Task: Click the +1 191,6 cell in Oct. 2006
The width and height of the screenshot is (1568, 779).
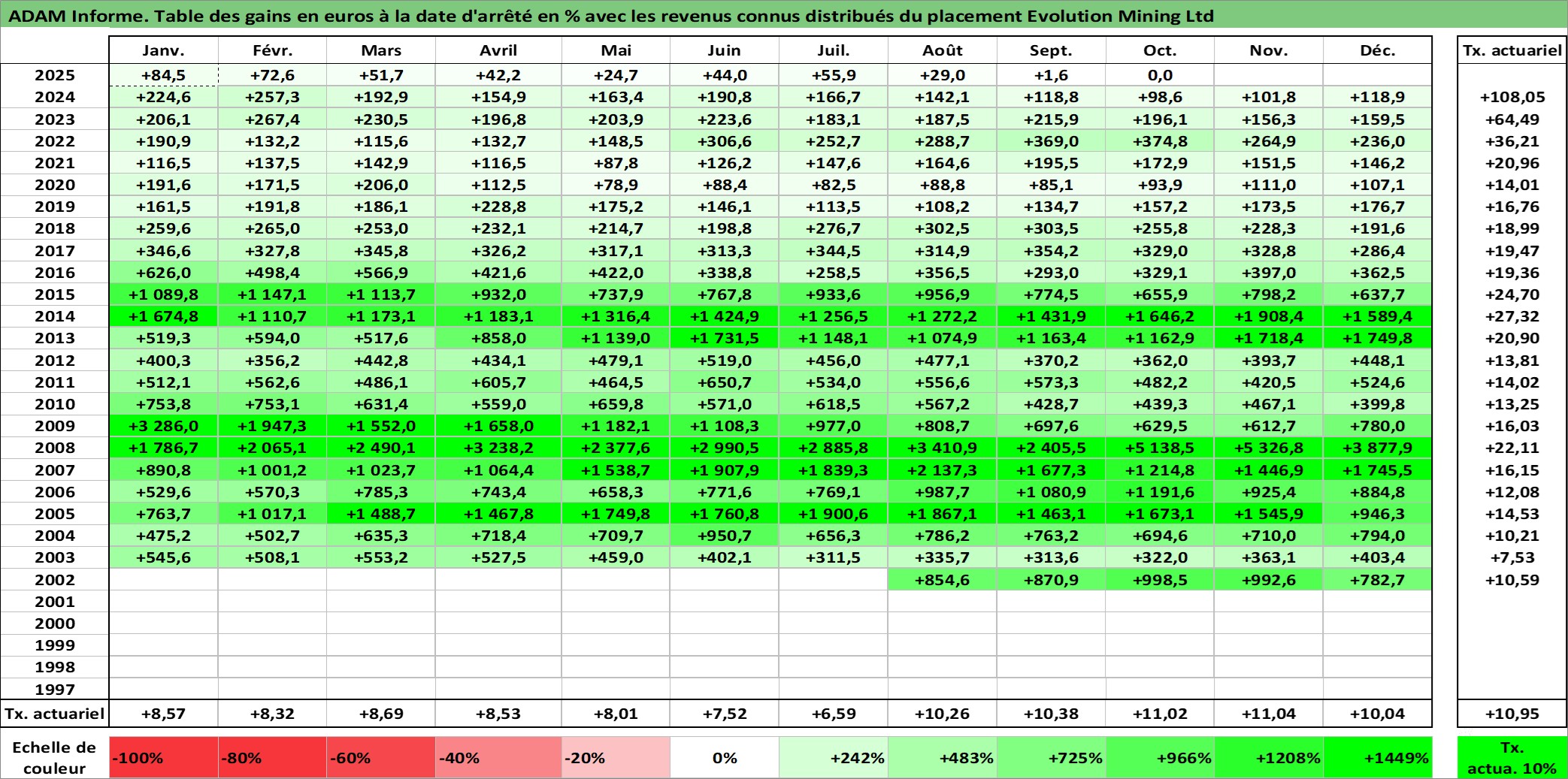Action: (x=1160, y=492)
